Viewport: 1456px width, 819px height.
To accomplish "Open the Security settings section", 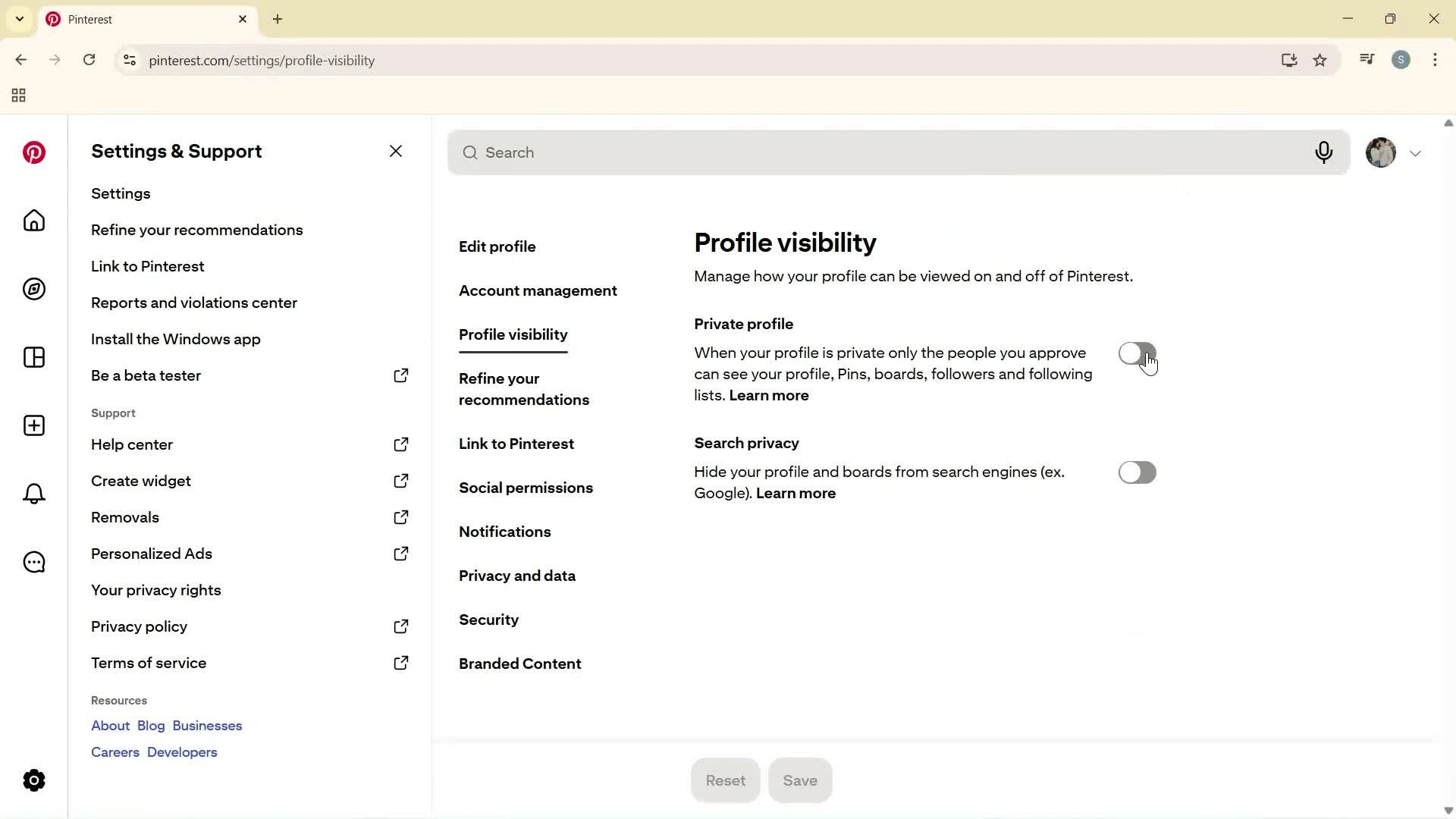I will click(x=489, y=620).
